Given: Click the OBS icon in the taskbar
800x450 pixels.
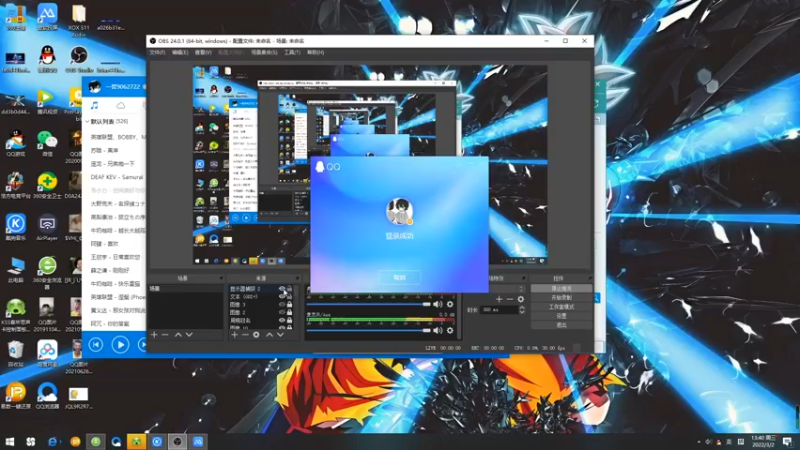Looking at the screenshot, I should coord(177,441).
